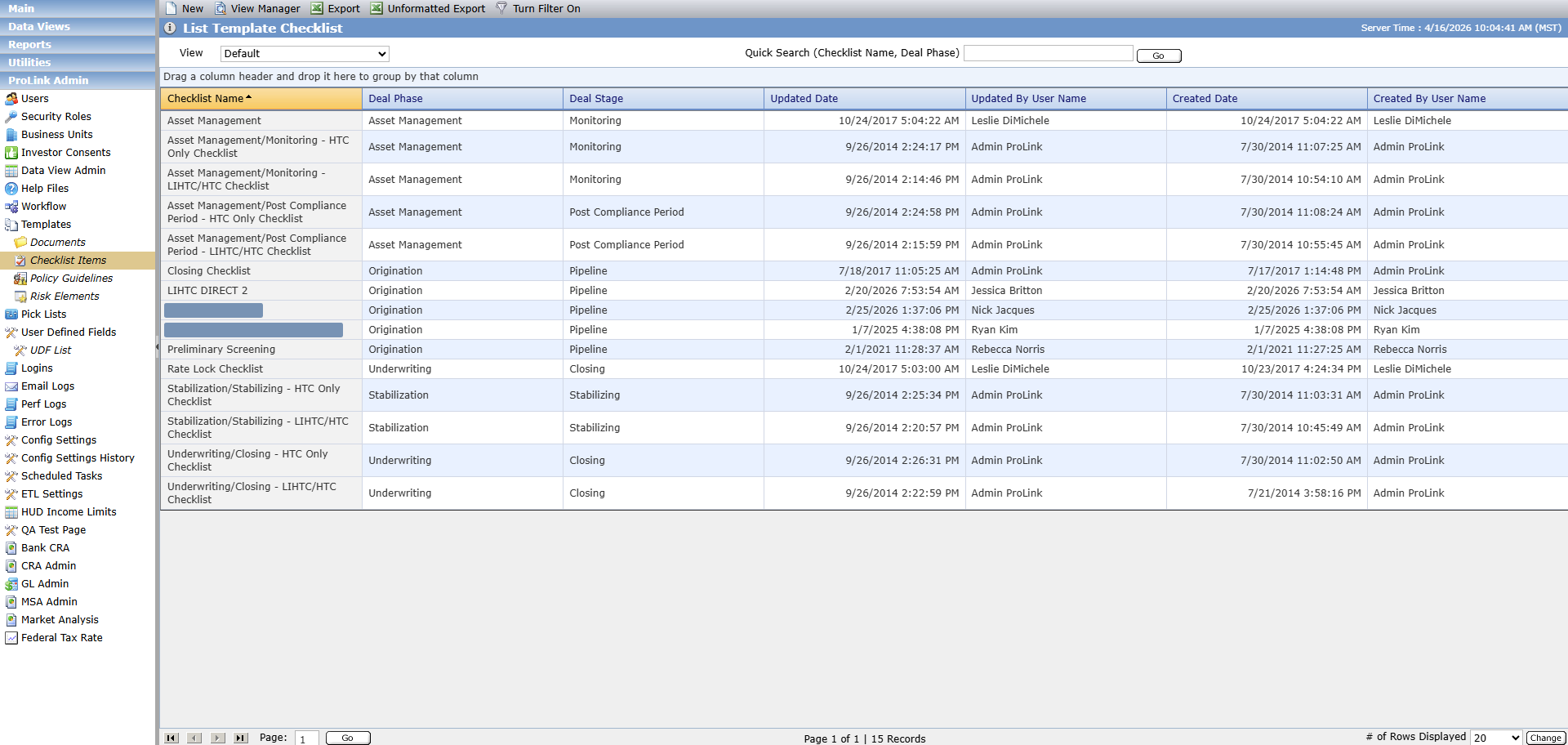Open Risk Elements item
Image resolution: width=1568 pixels, height=745 pixels.
(65, 297)
